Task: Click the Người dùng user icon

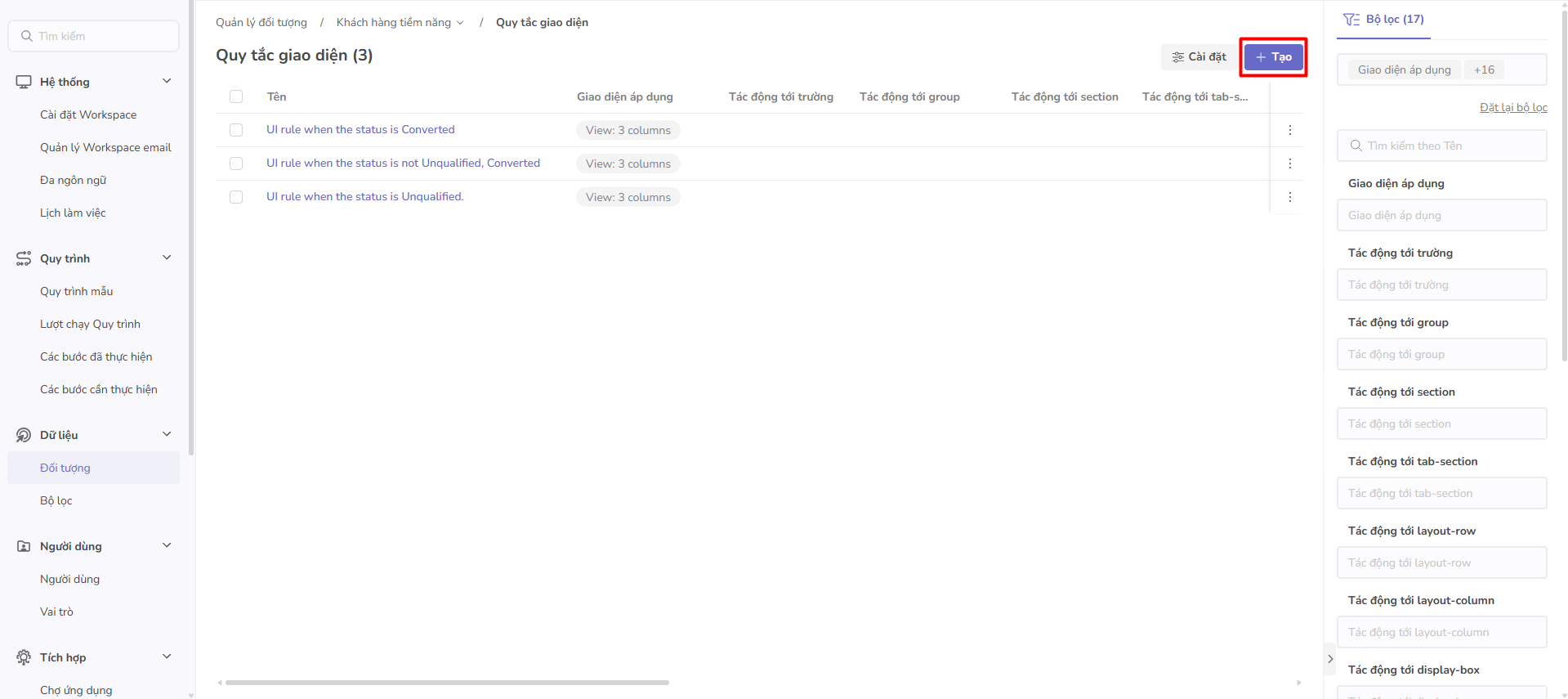Action: click(x=24, y=546)
